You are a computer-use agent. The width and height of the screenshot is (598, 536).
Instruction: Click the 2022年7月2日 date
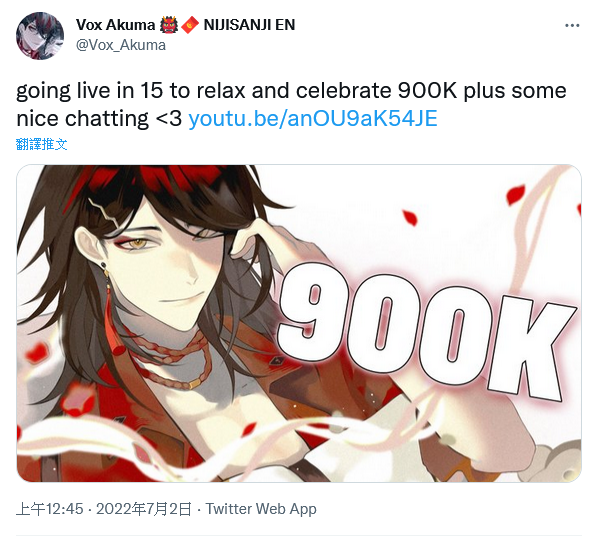(x=144, y=509)
